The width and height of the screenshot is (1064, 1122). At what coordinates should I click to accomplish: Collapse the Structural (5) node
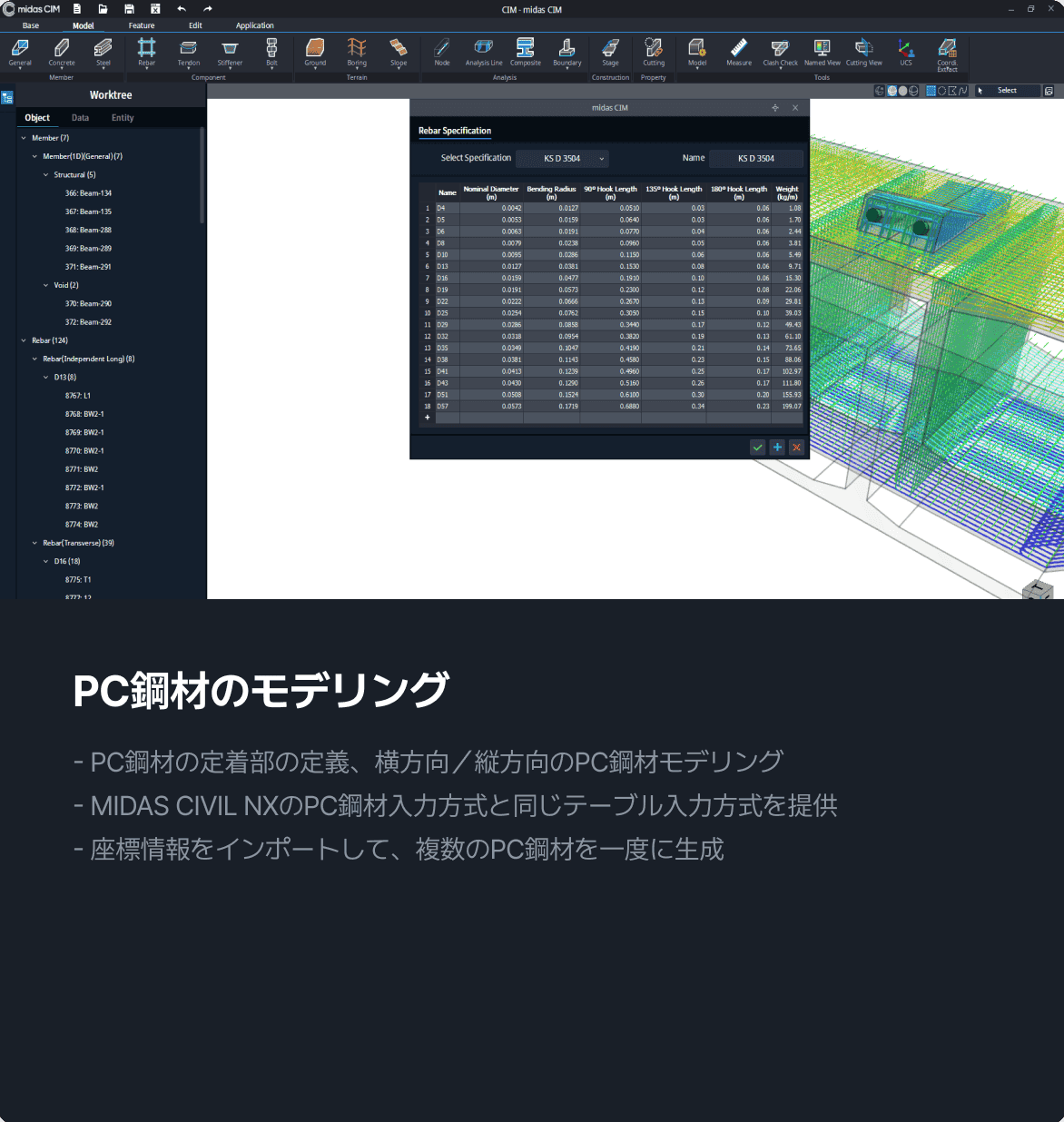click(45, 174)
